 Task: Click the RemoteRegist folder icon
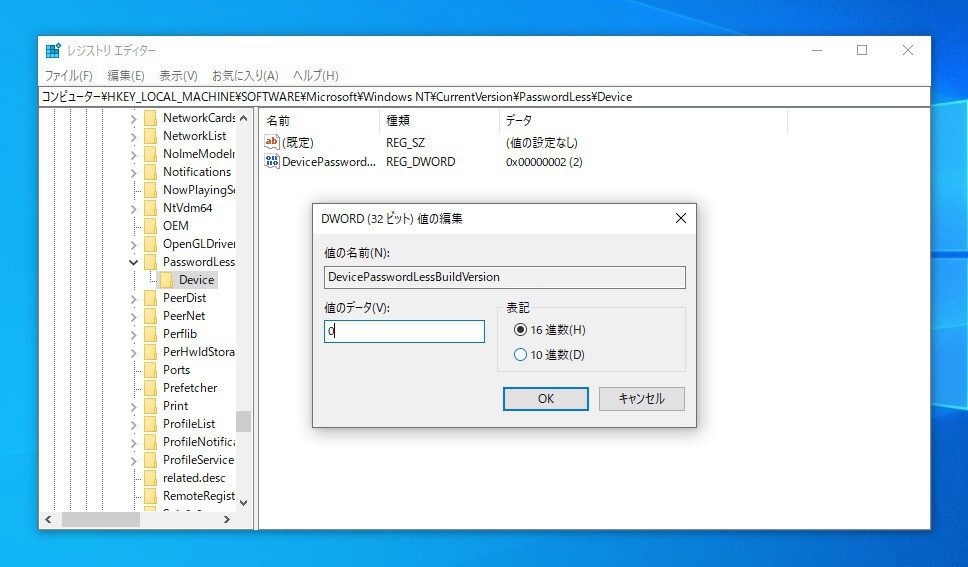(151, 496)
